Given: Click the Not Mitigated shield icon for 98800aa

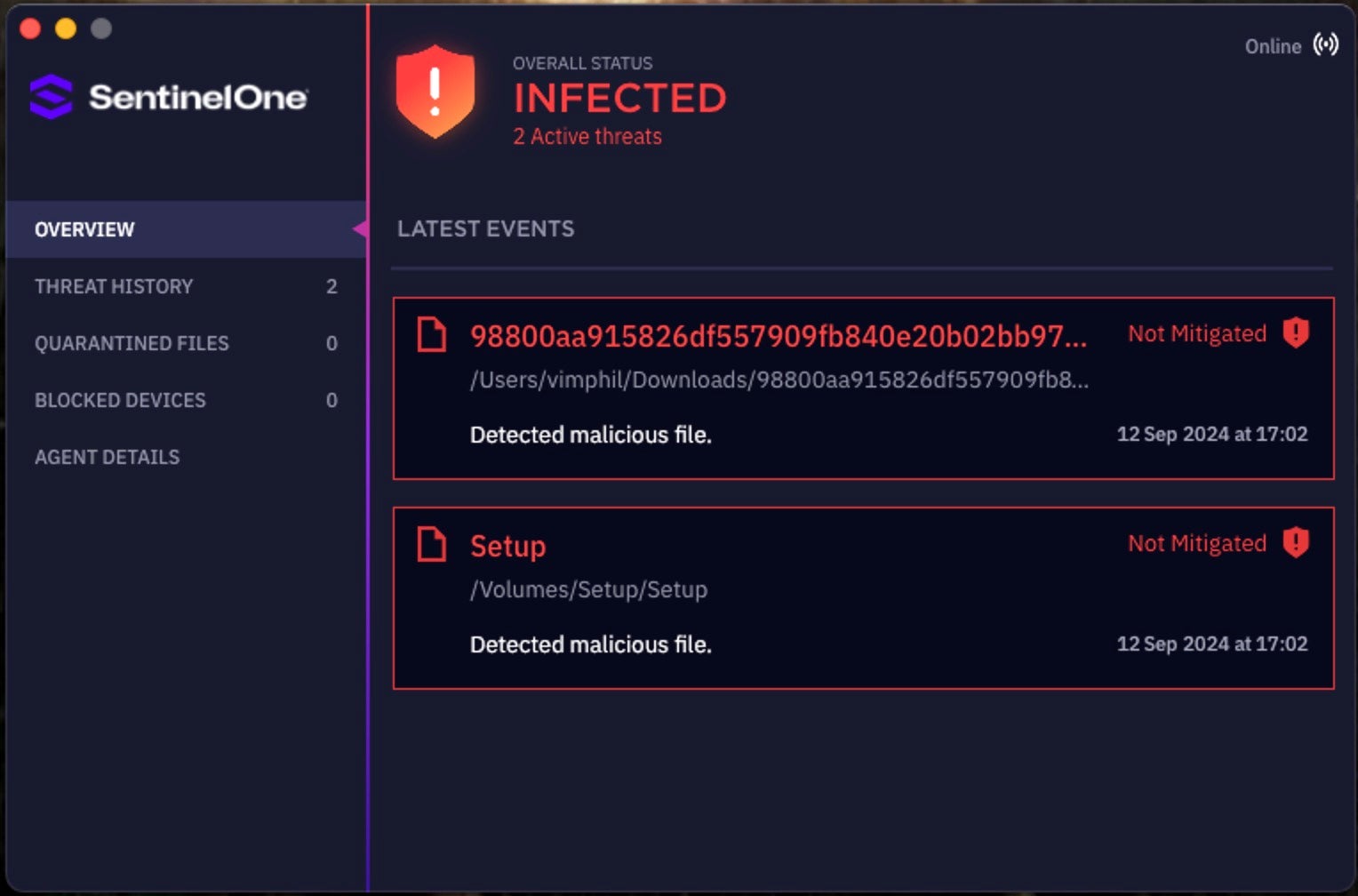Looking at the screenshot, I should pos(1296,333).
